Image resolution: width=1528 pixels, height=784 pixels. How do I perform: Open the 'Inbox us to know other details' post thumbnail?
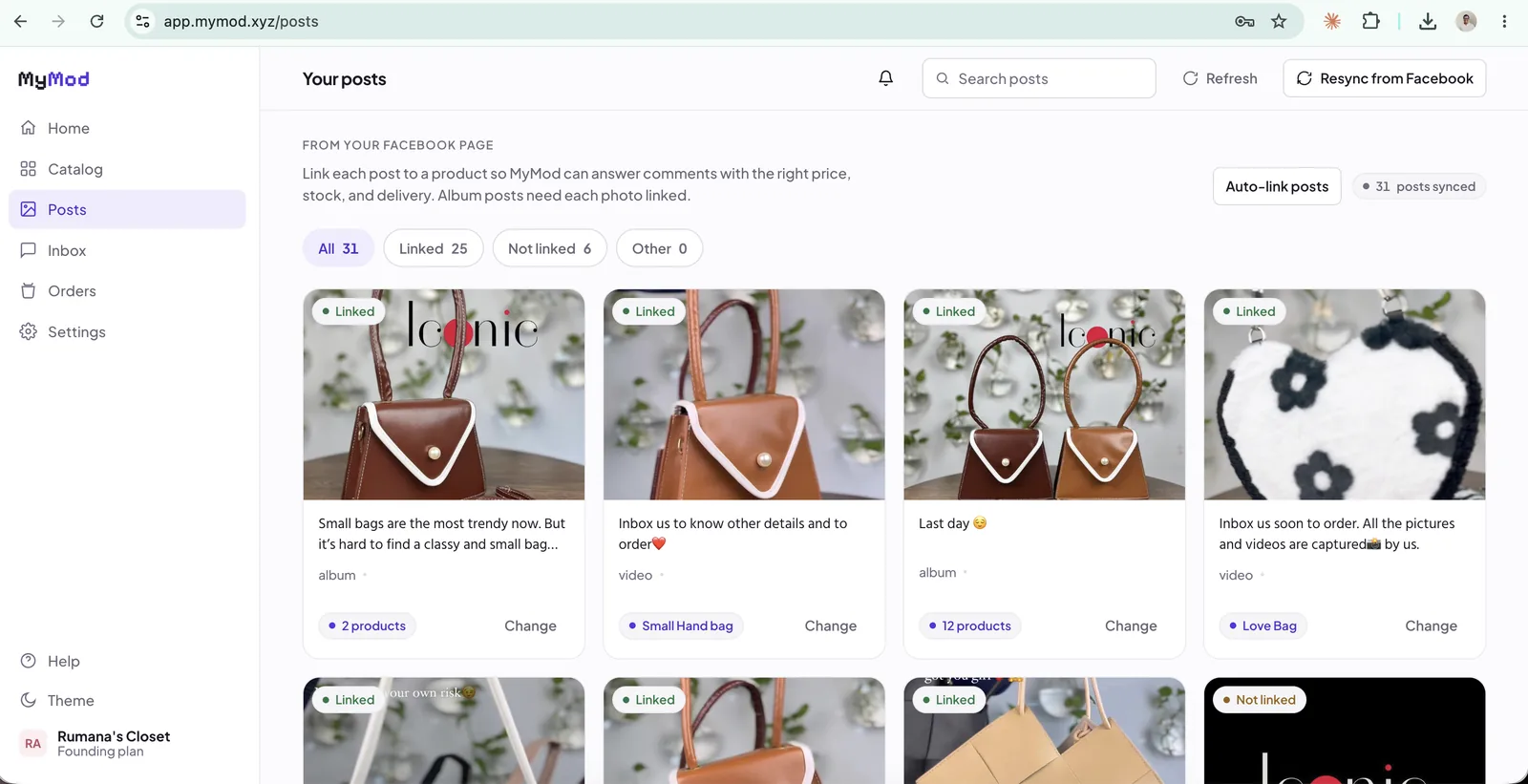744,394
